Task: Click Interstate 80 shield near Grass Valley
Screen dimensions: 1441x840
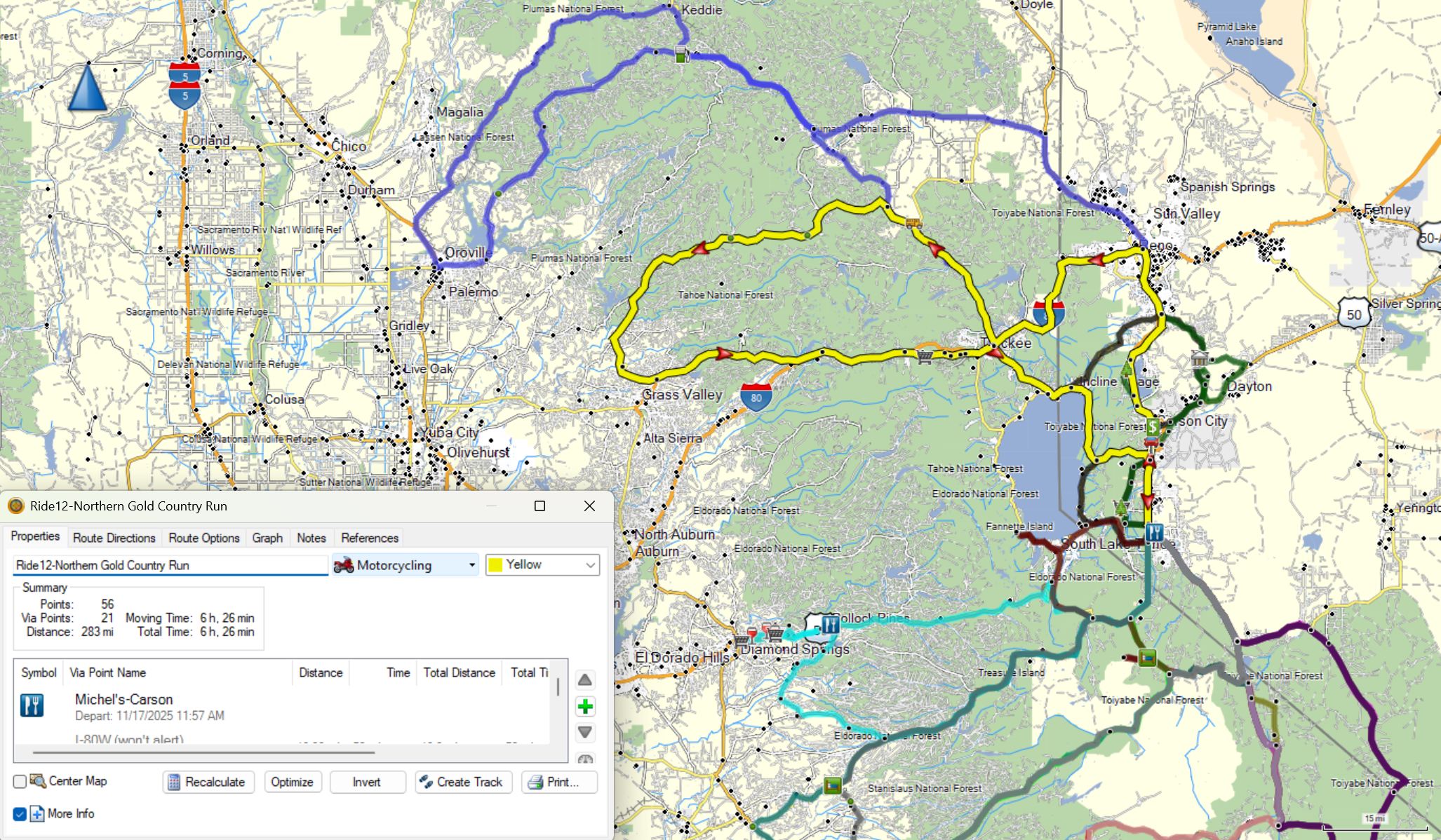Action: pyautogui.click(x=756, y=397)
